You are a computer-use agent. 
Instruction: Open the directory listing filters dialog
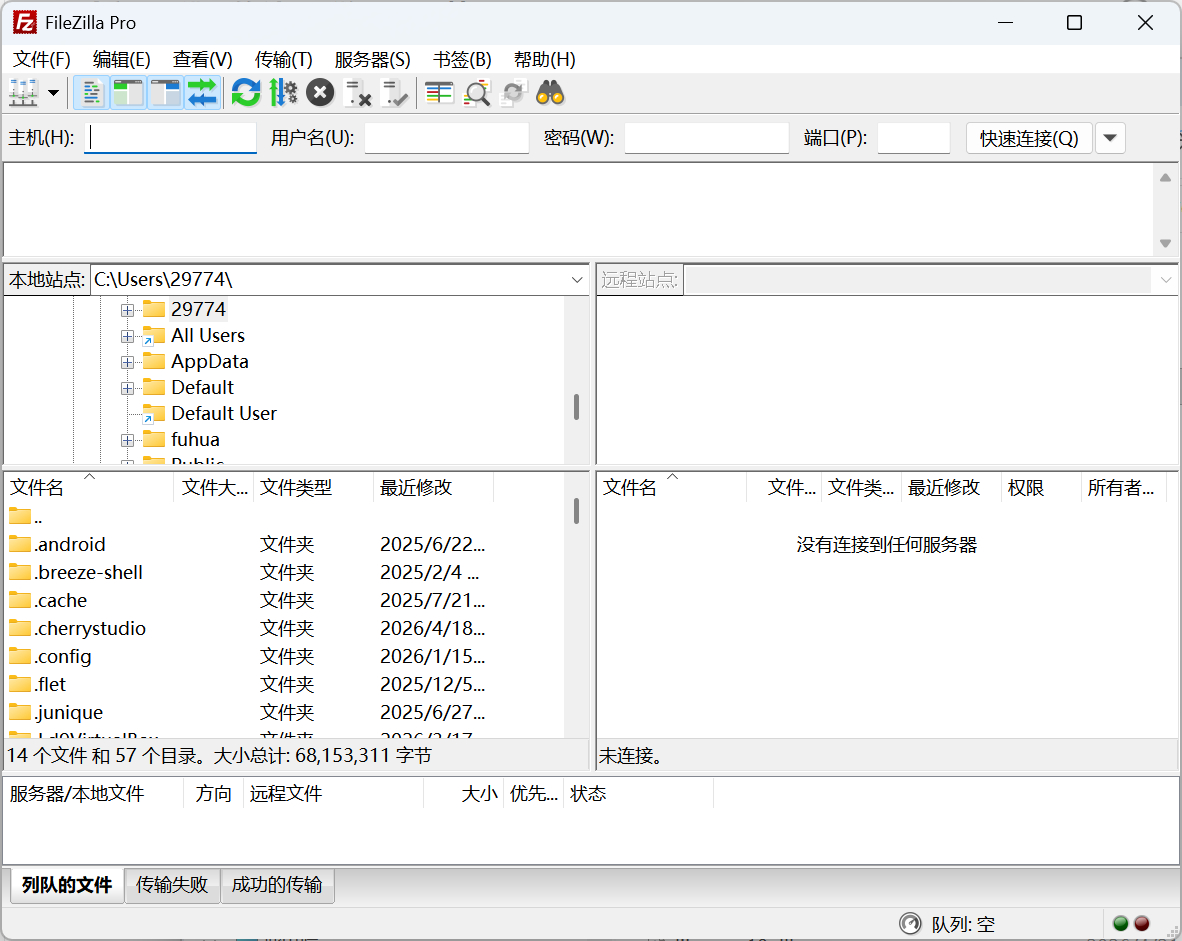click(x=439, y=93)
